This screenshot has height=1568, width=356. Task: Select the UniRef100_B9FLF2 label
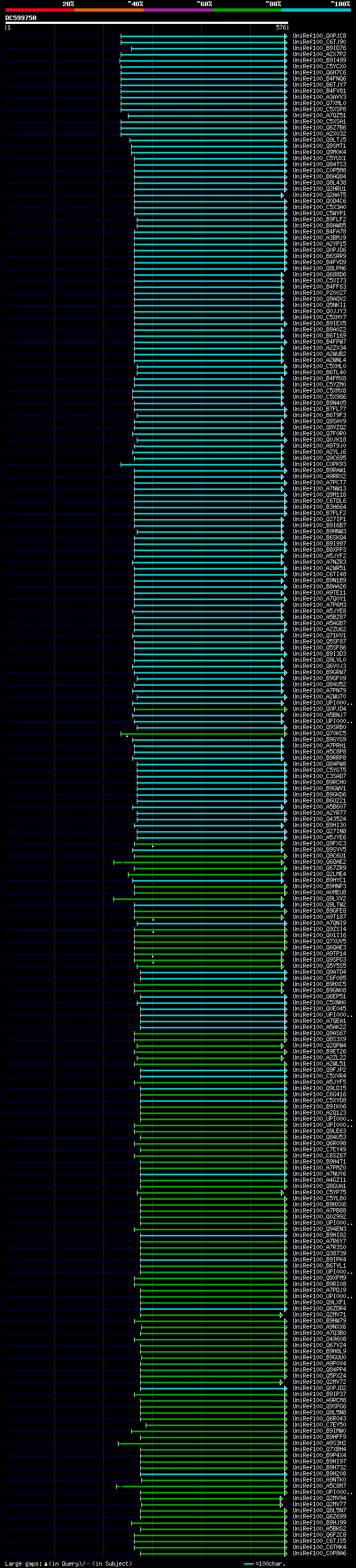point(319,219)
